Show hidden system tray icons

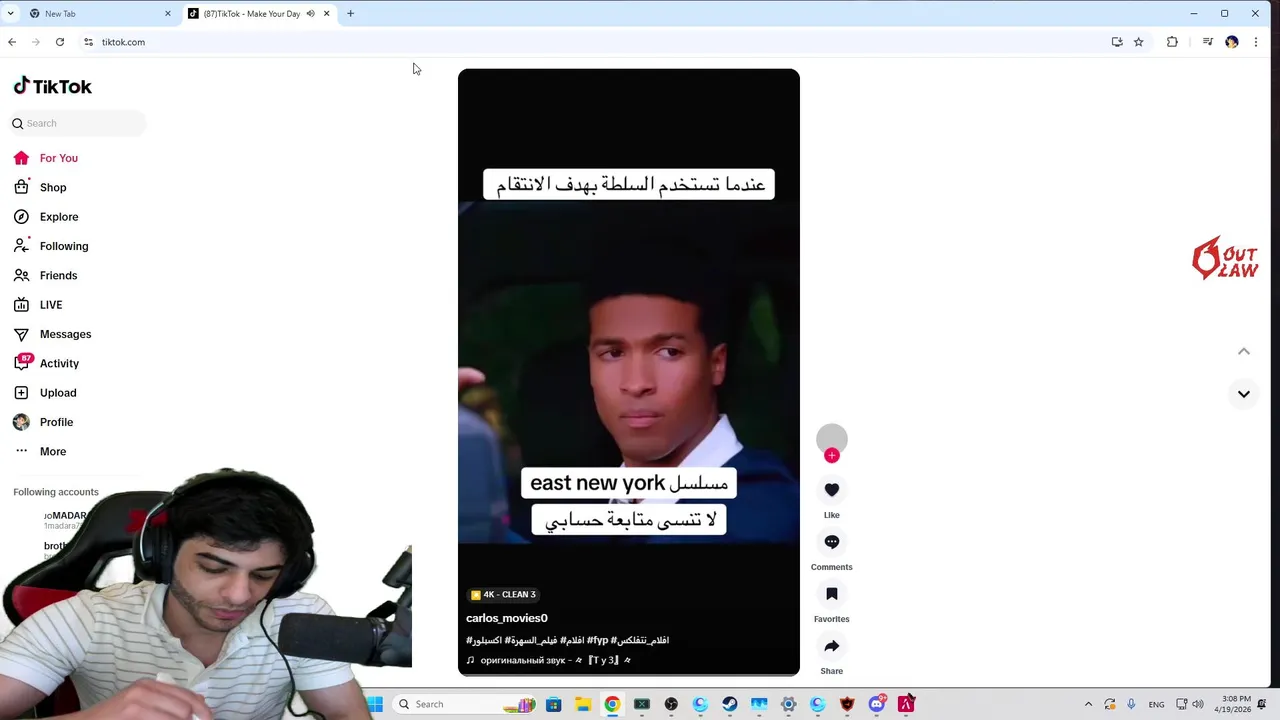point(1088,704)
